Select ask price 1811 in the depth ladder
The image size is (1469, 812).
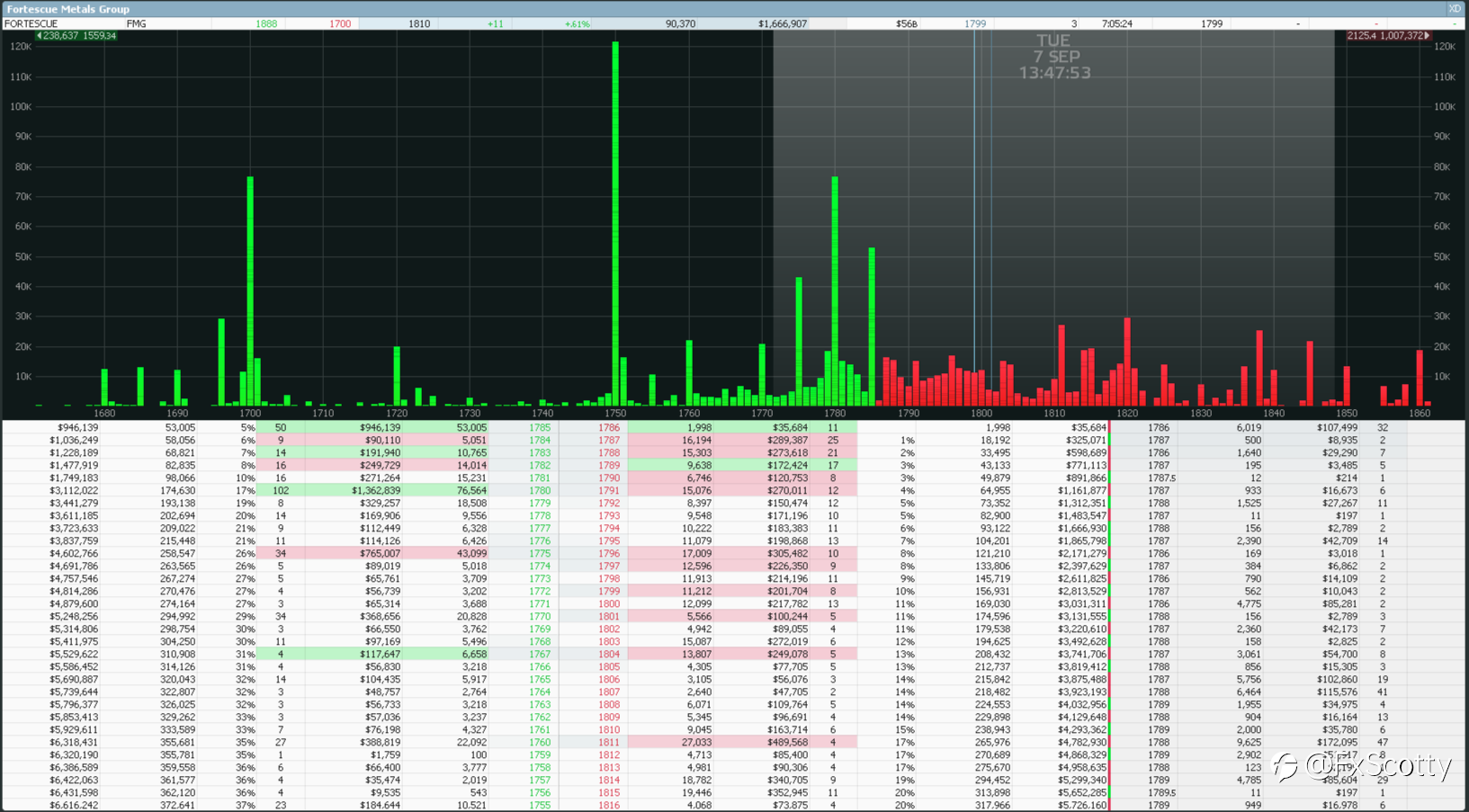(609, 743)
